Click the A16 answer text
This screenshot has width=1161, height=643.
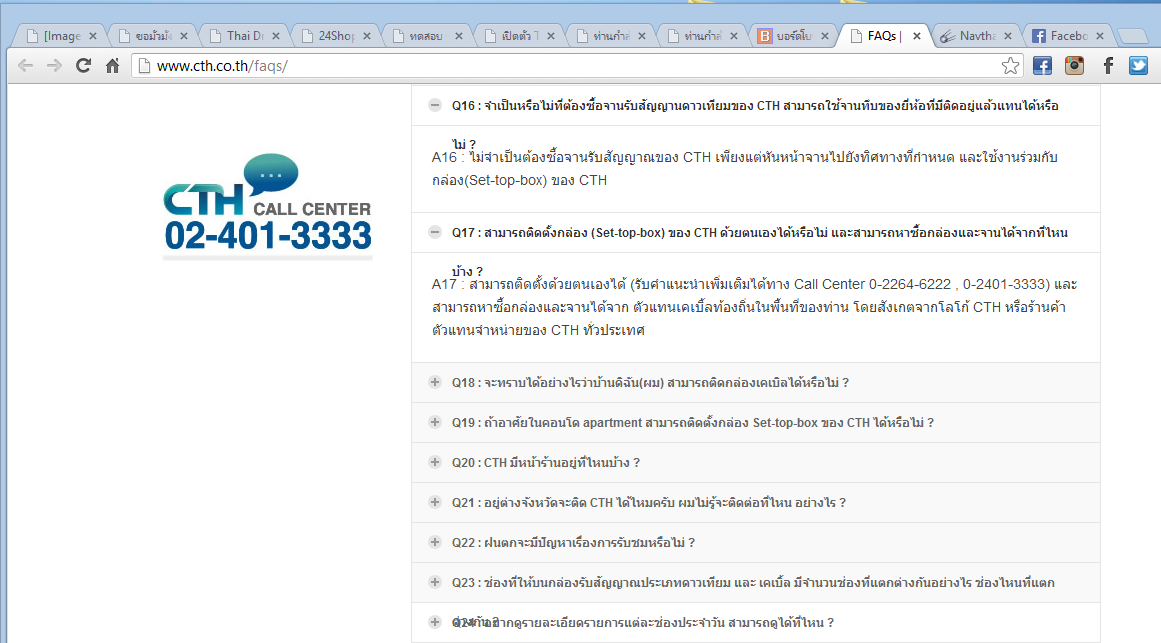click(x=745, y=169)
